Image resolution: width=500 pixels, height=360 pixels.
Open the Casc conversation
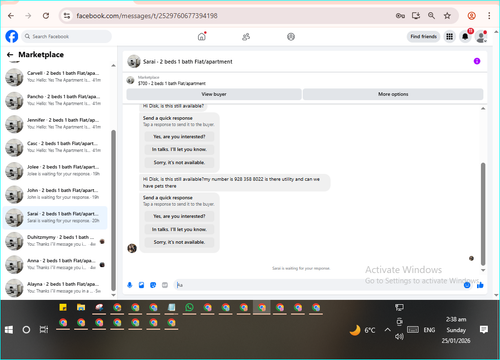(55, 147)
